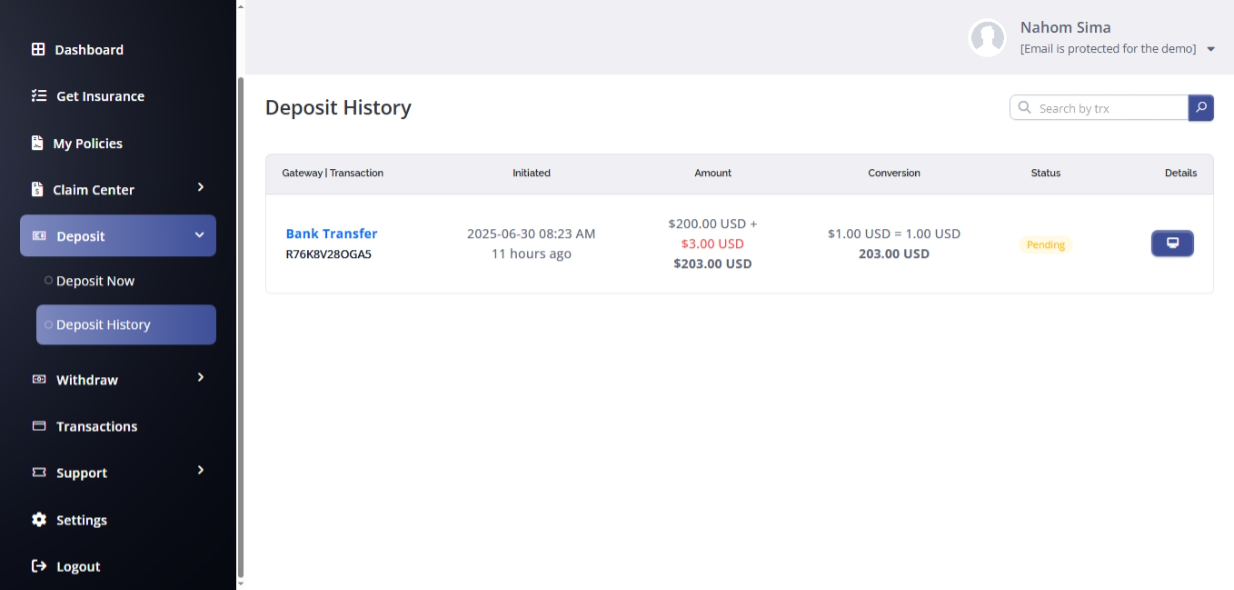Viewport: 1234px width, 590px height.
Task: Open the account dropdown arrow
Action: click(x=1211, y=49)
